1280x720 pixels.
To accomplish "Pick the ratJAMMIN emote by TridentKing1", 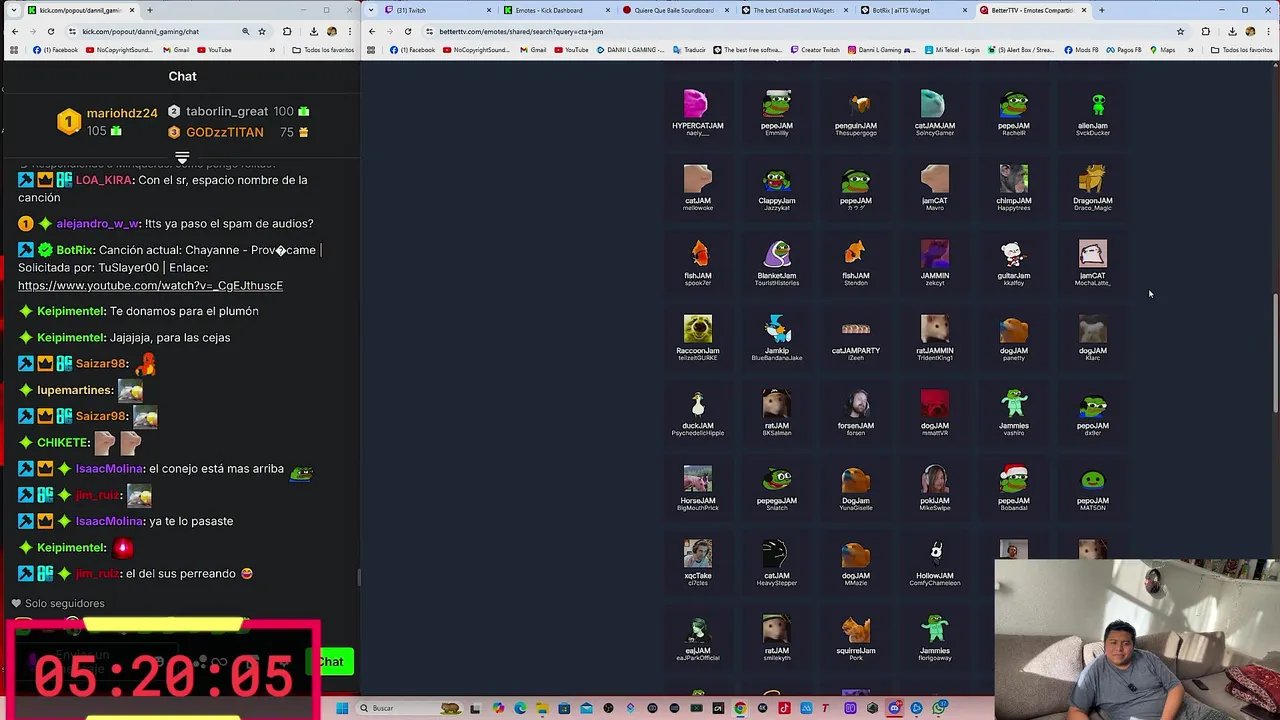I will [x=935, y=337].
